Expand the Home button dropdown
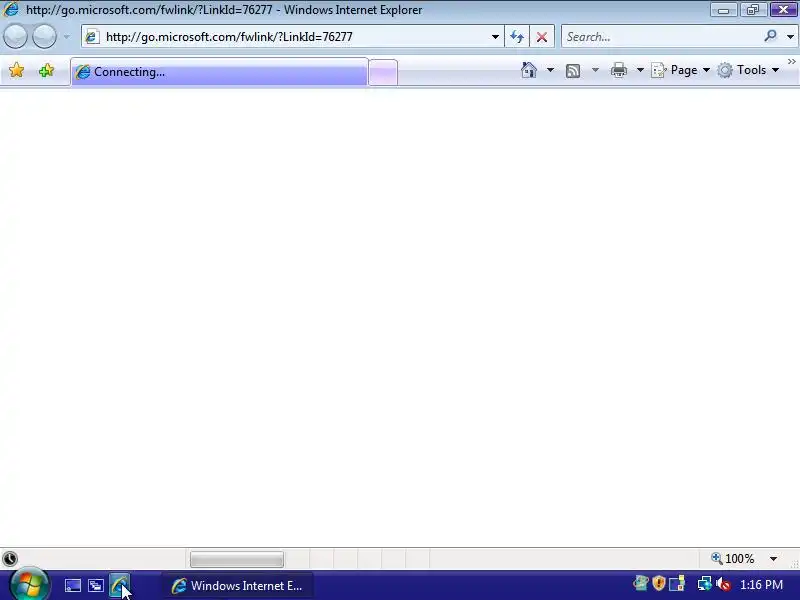 coord(550,70)
